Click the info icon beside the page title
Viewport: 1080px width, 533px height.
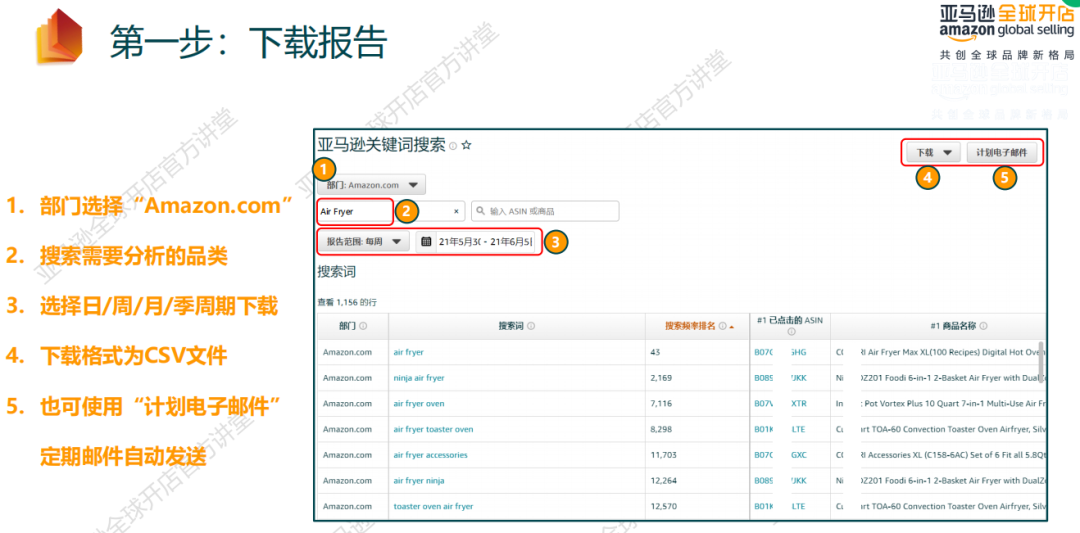pos(453,146)
